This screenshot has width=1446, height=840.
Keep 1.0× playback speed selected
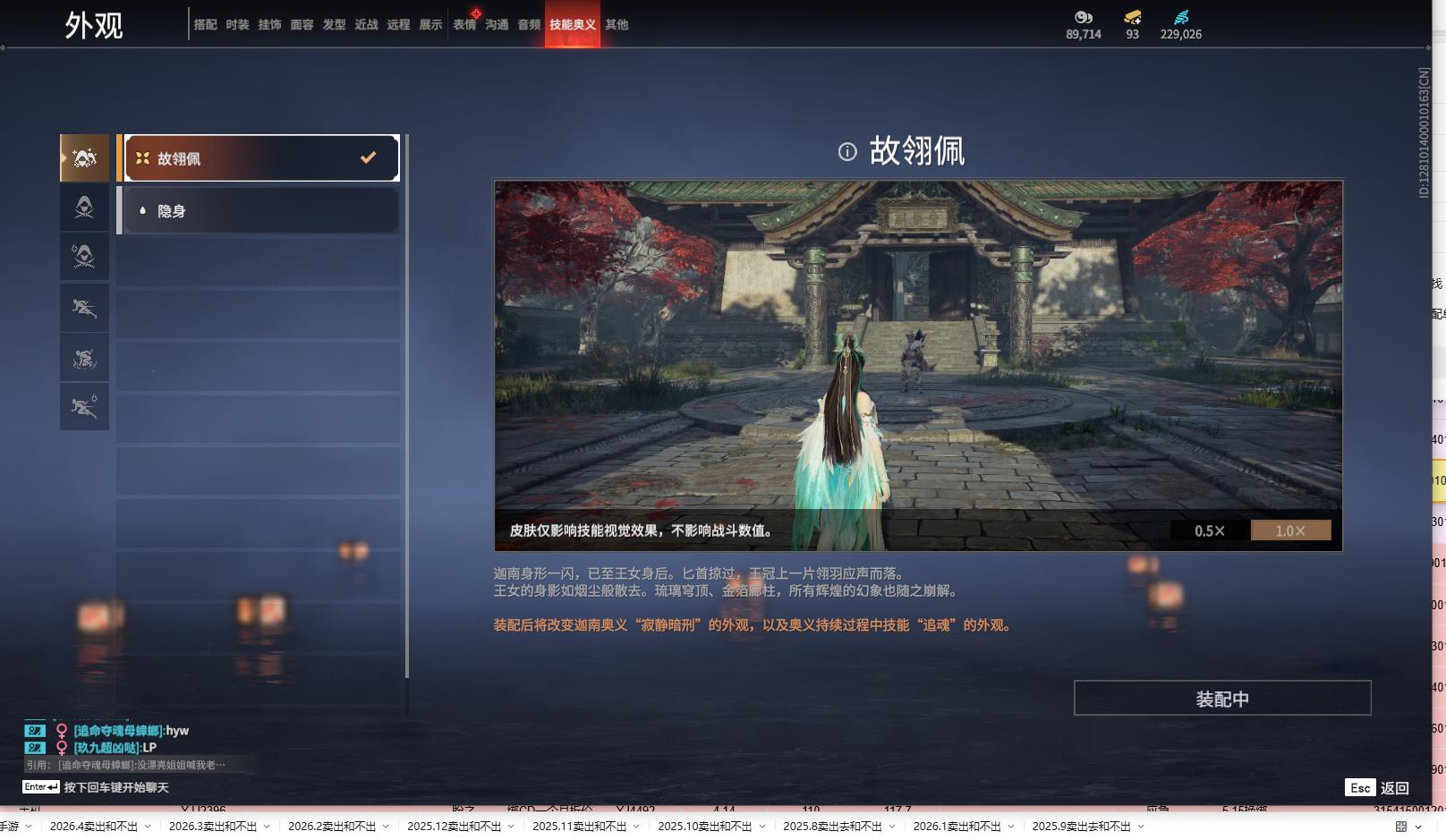(1289, 530)
